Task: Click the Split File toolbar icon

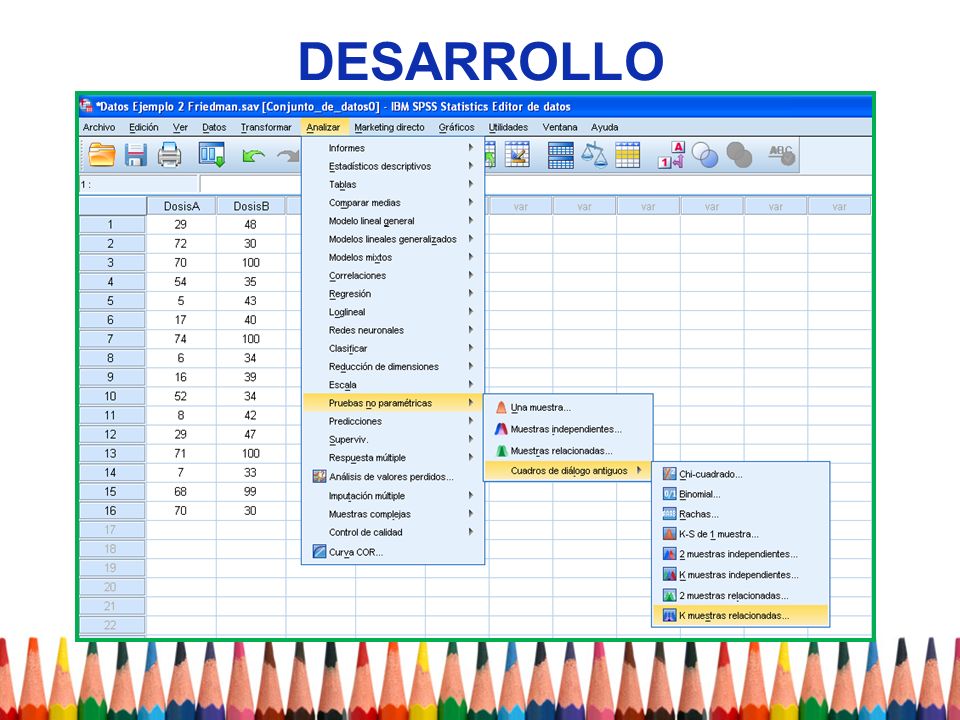Action: [x=561, y=155]
